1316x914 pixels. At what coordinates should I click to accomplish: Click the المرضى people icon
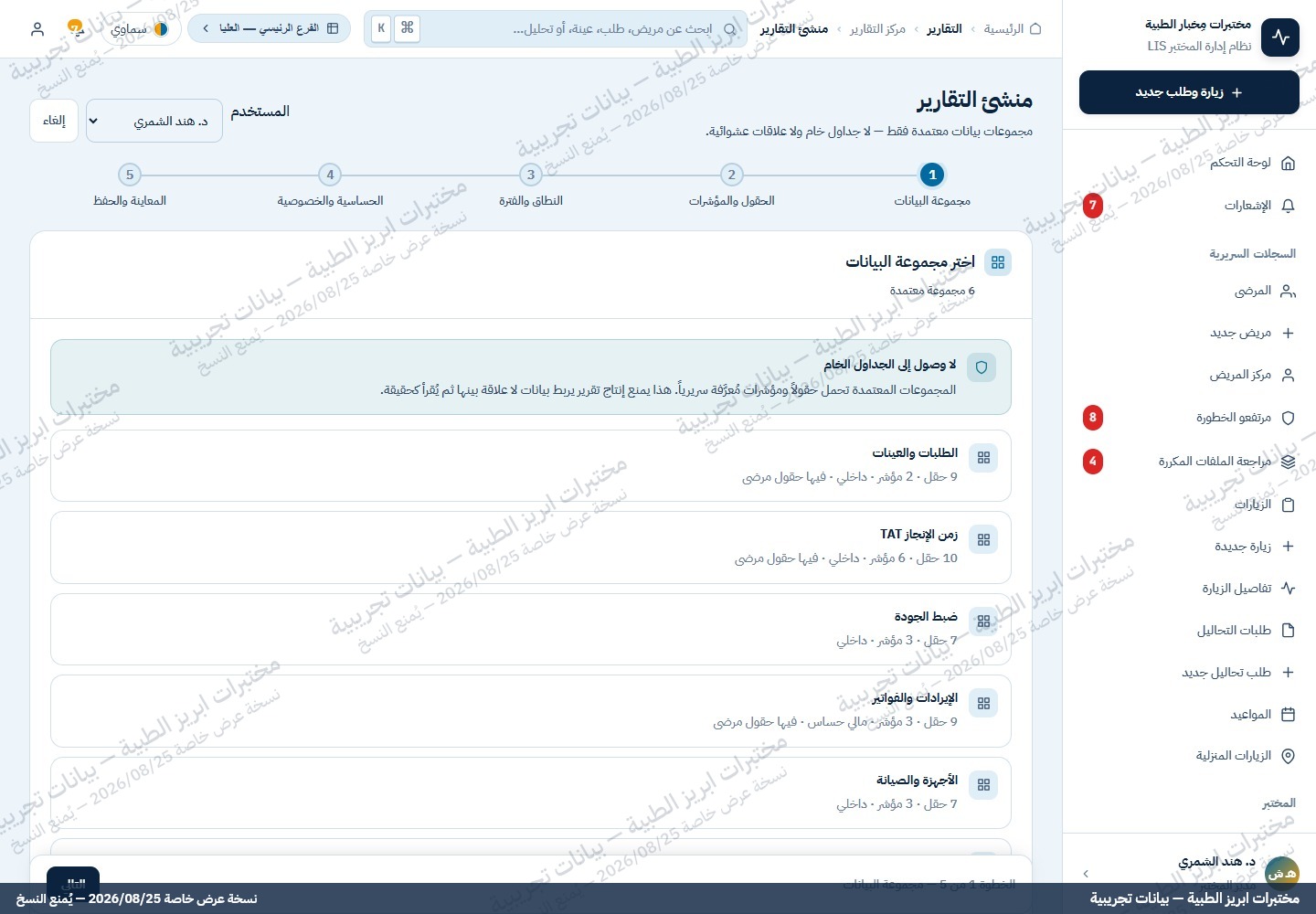point(1288,292)
